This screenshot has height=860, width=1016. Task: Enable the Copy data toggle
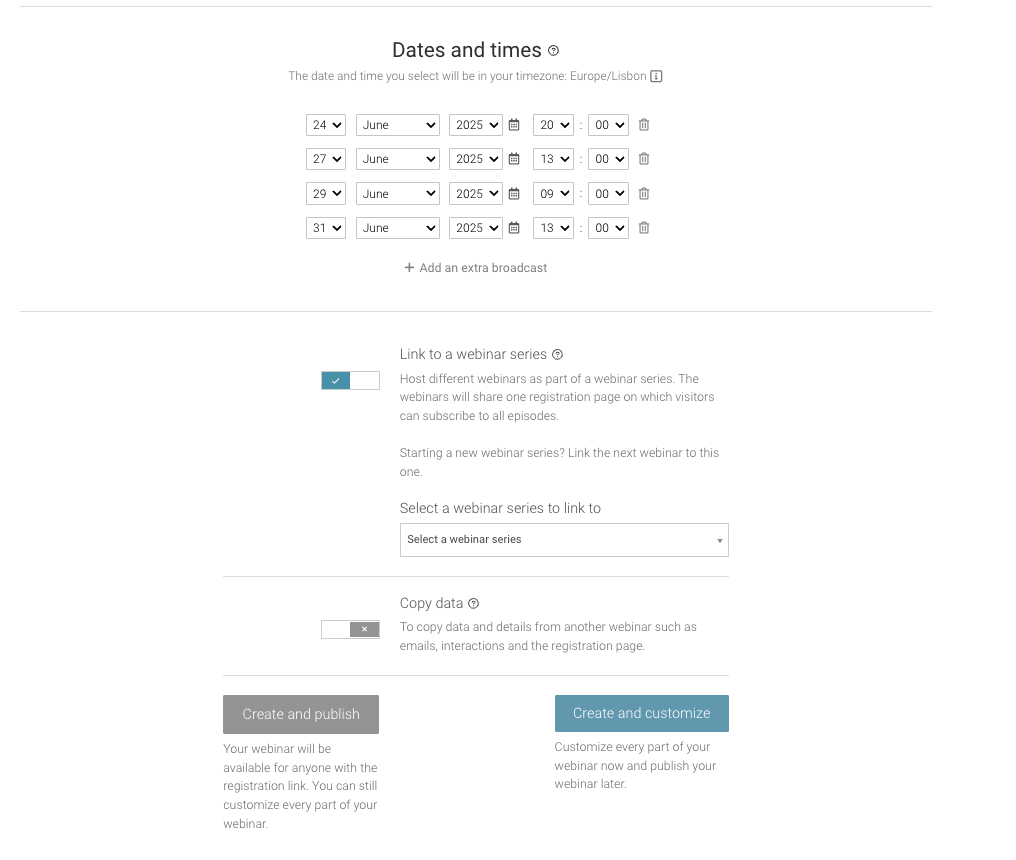coord(350,629)
